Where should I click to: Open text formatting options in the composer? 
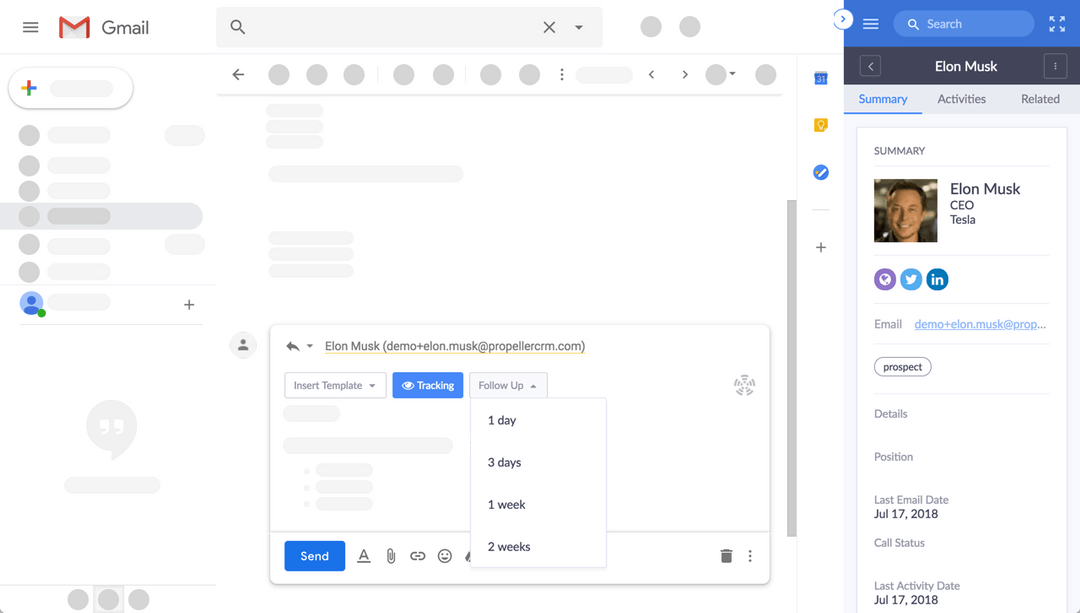[x=363, y=555]
